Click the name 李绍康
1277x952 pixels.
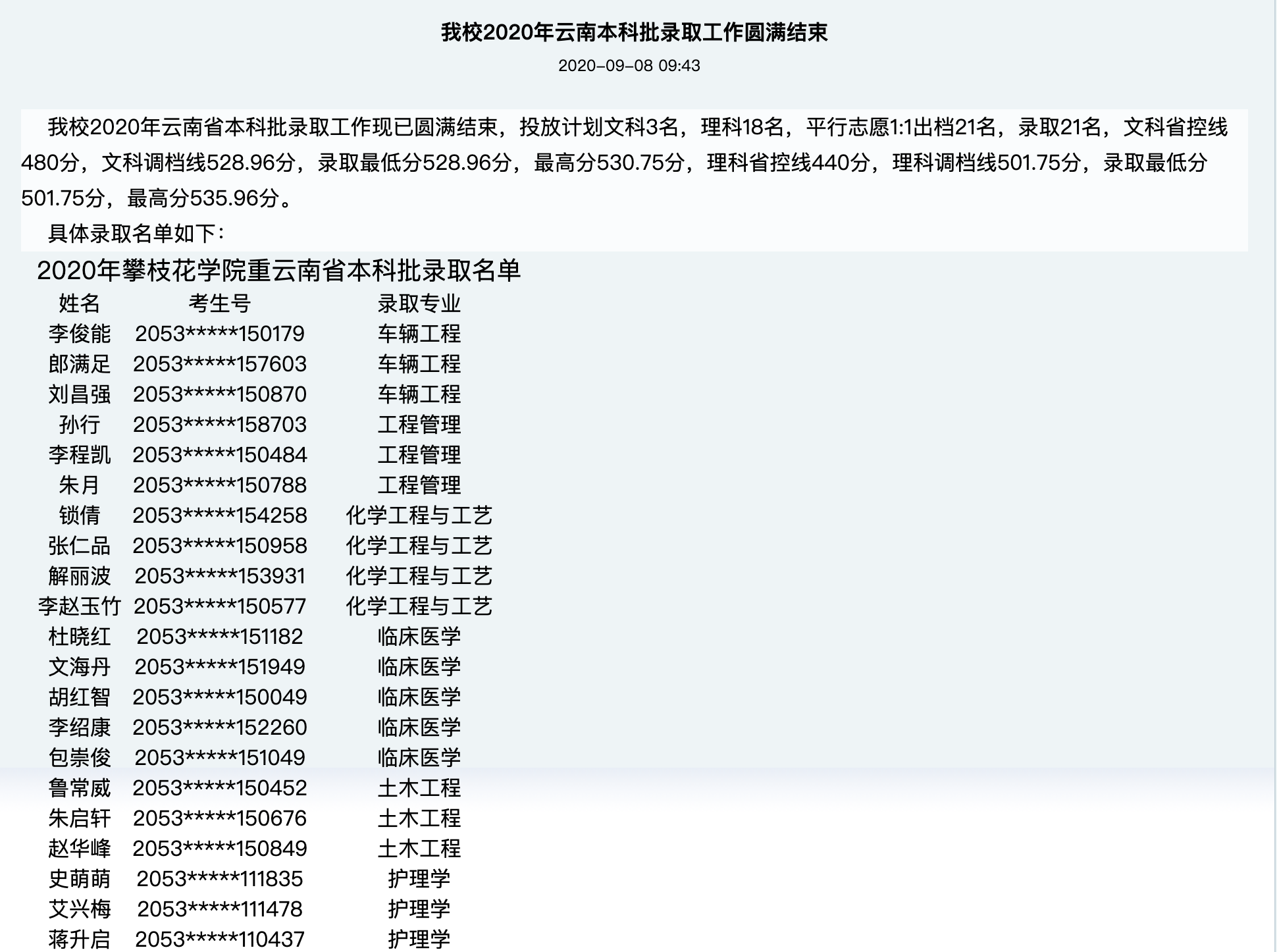click(x=79, y=727)
